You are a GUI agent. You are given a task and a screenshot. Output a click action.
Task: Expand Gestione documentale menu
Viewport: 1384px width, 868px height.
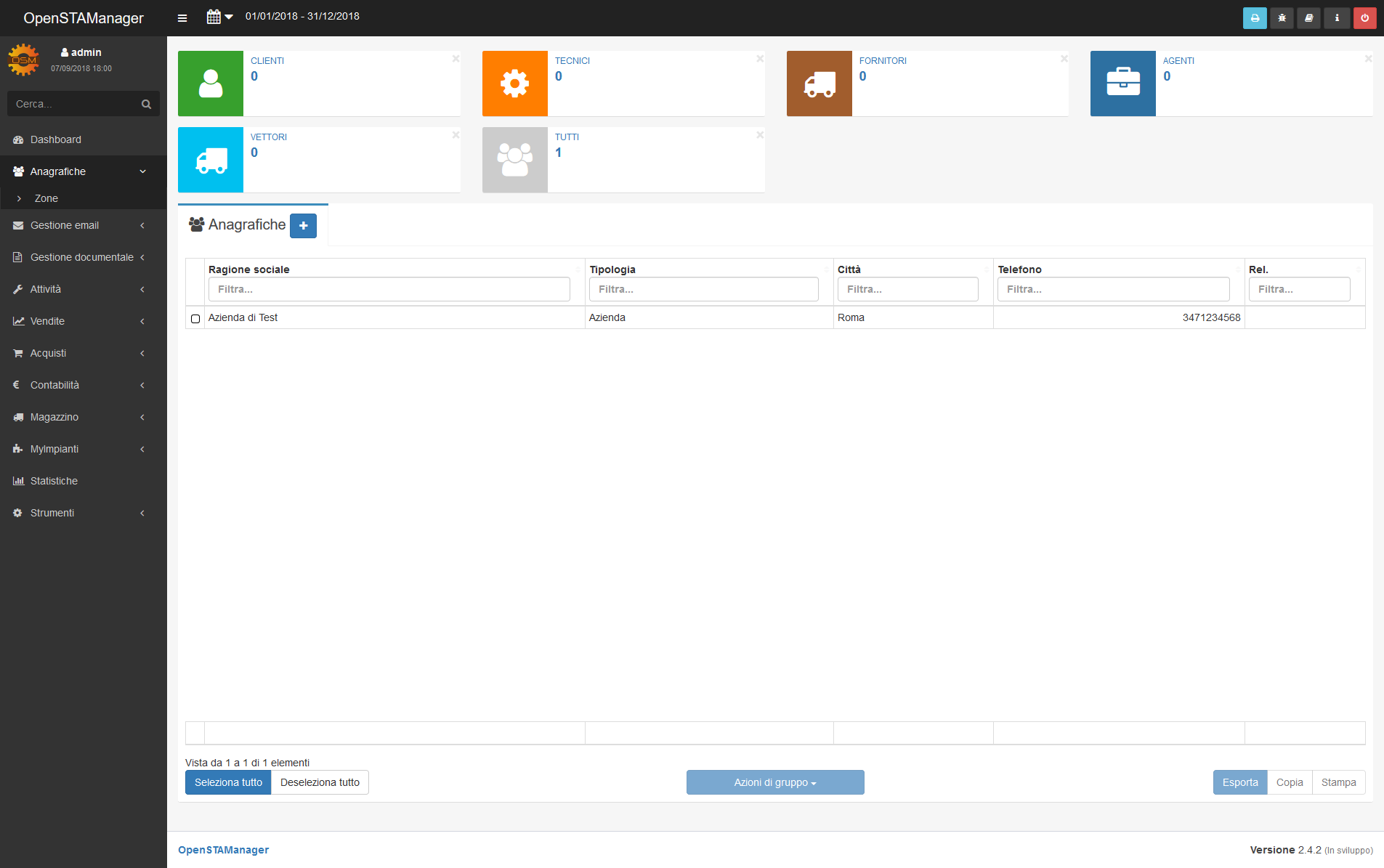pos(84,257)
